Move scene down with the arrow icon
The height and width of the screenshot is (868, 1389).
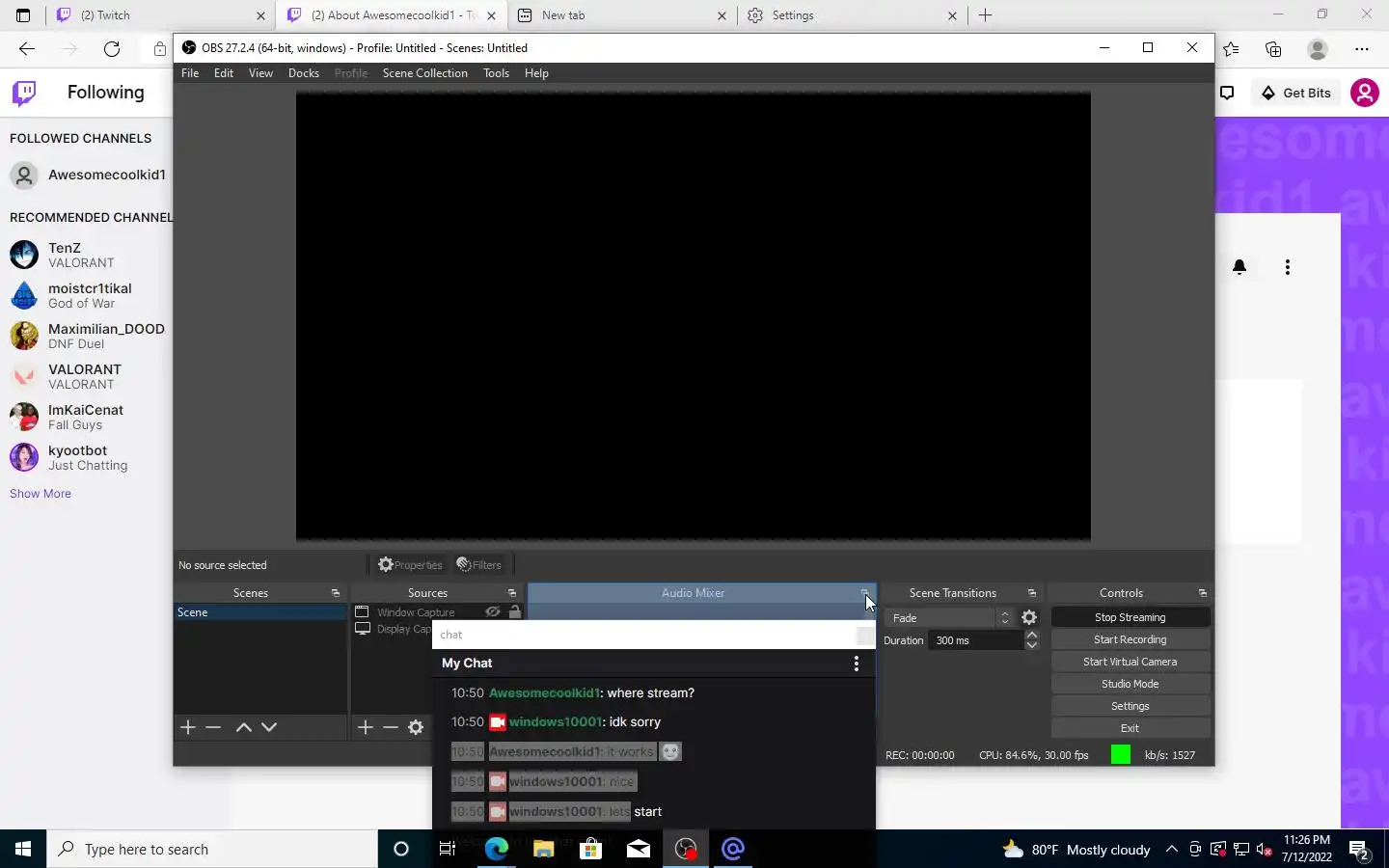pos(269,727)
